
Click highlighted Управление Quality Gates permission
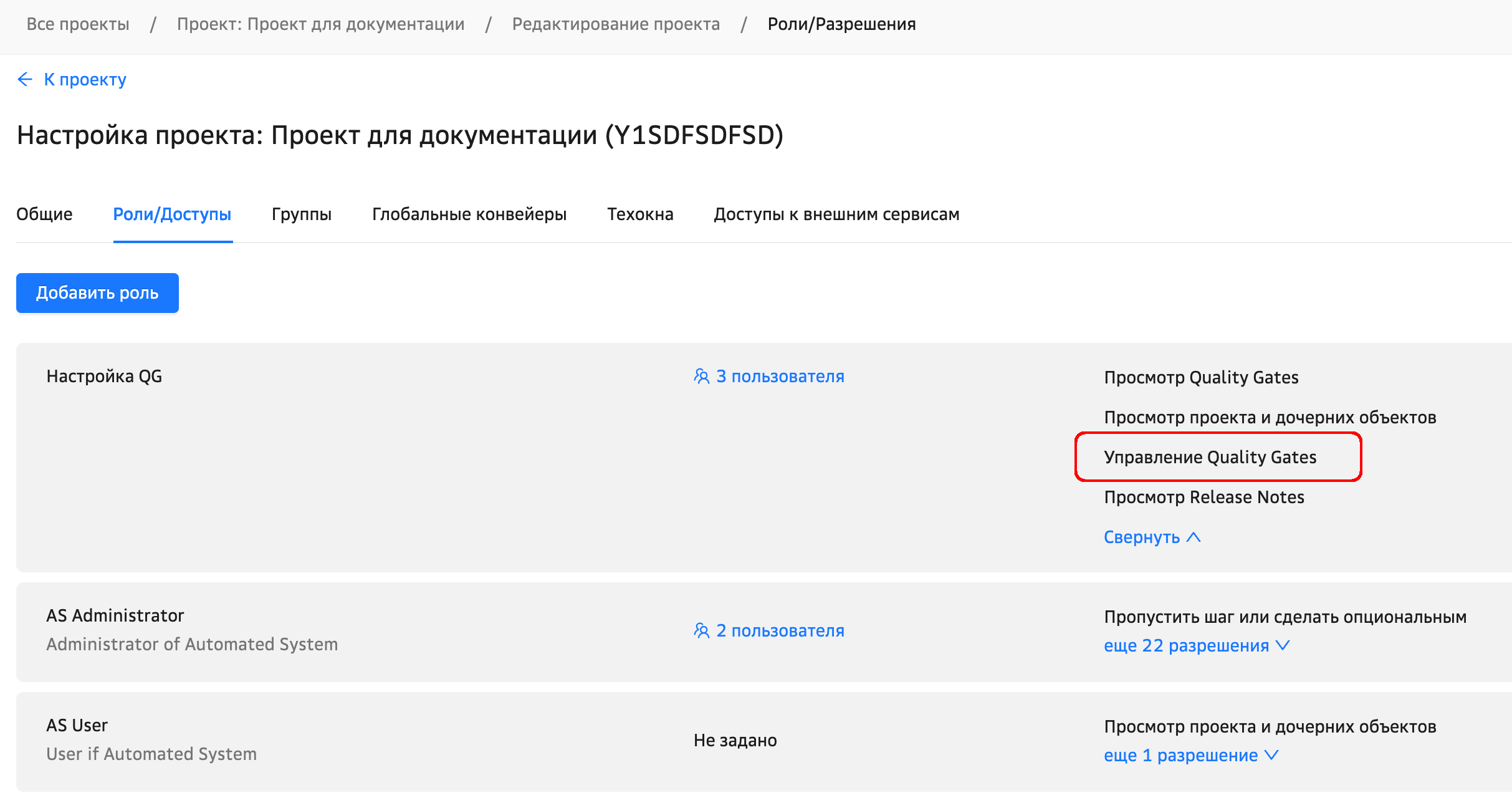(1210, 458)
